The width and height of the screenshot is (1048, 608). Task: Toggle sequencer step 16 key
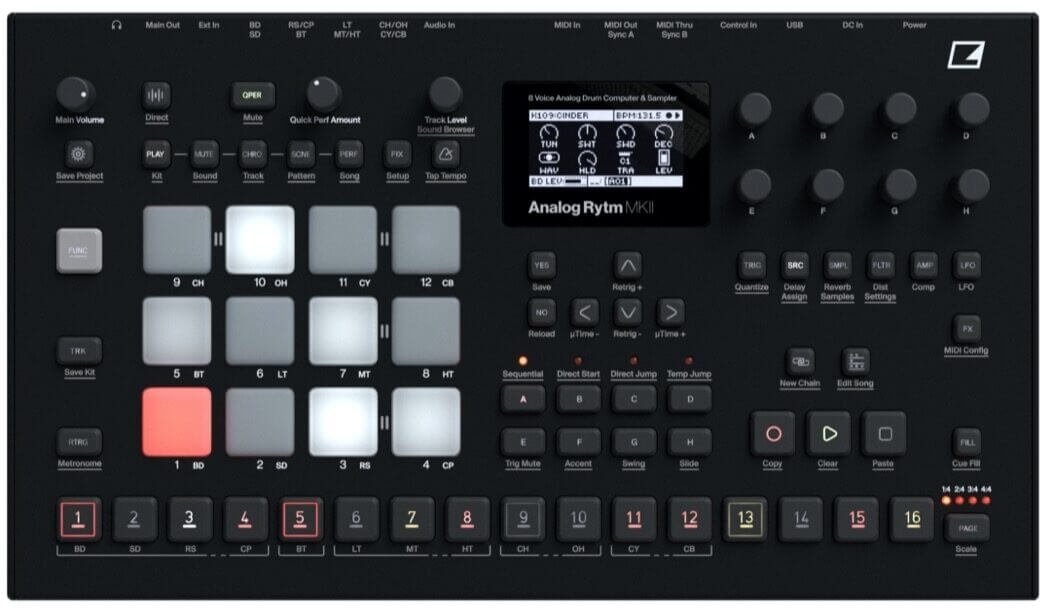(x=912, y=518)
